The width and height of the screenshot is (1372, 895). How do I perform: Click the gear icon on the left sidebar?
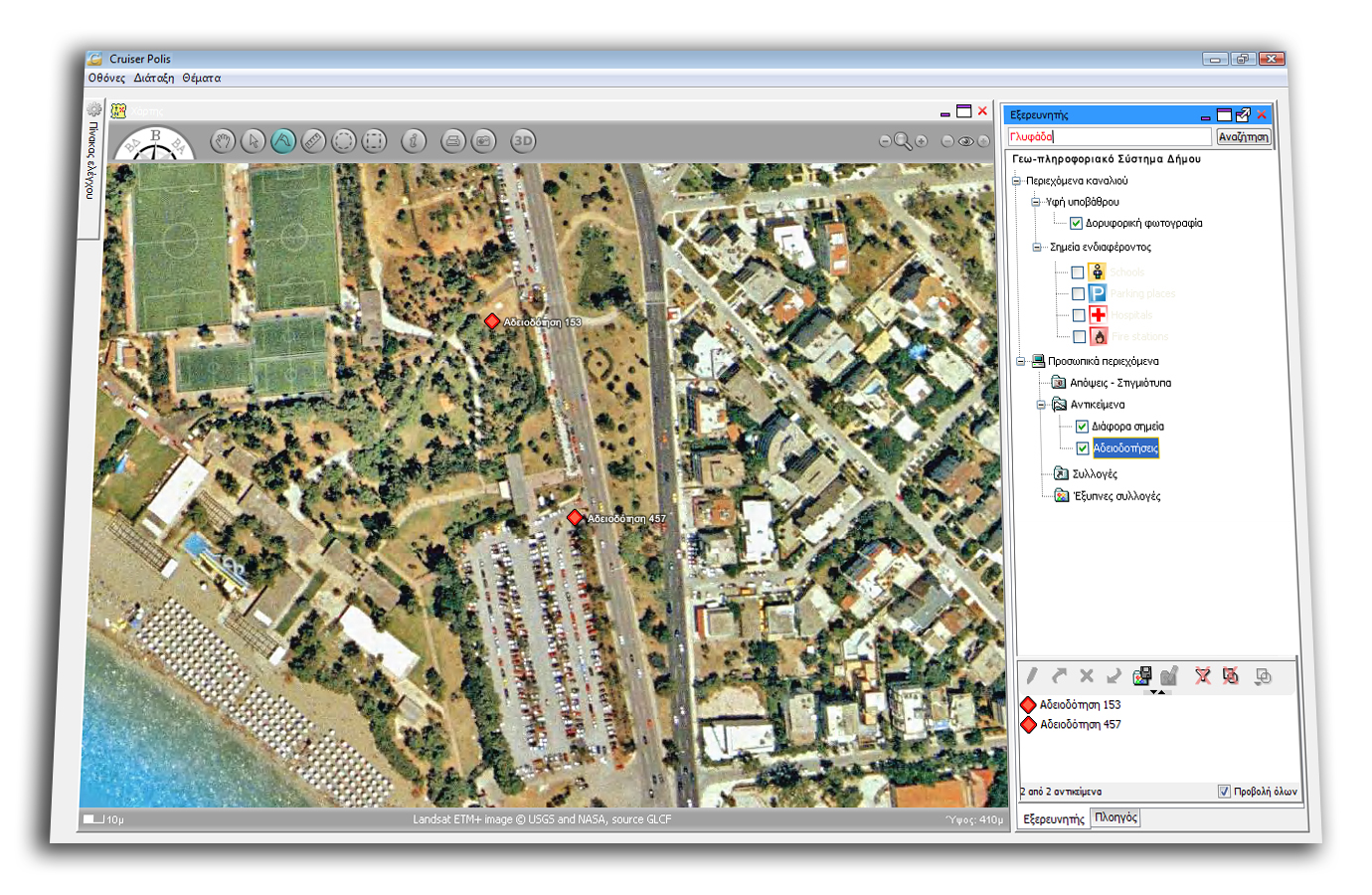[93, 109]
